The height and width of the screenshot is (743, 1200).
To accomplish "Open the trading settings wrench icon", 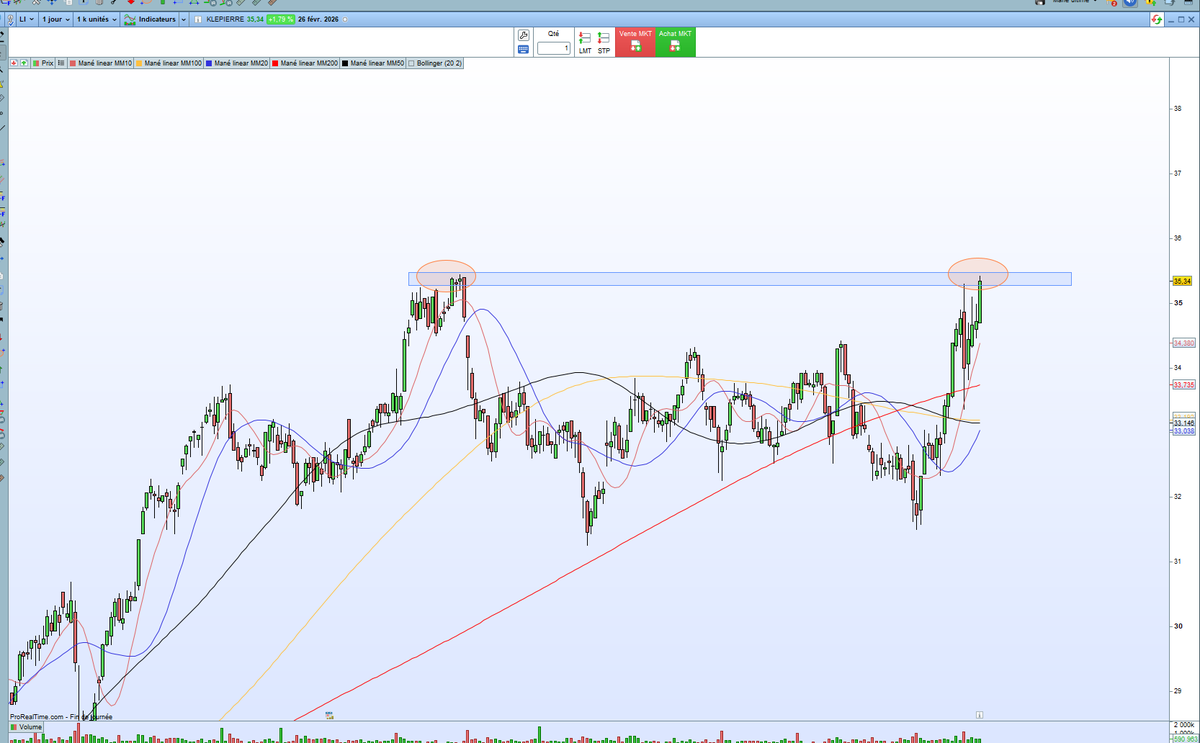I will coord(524,35).
